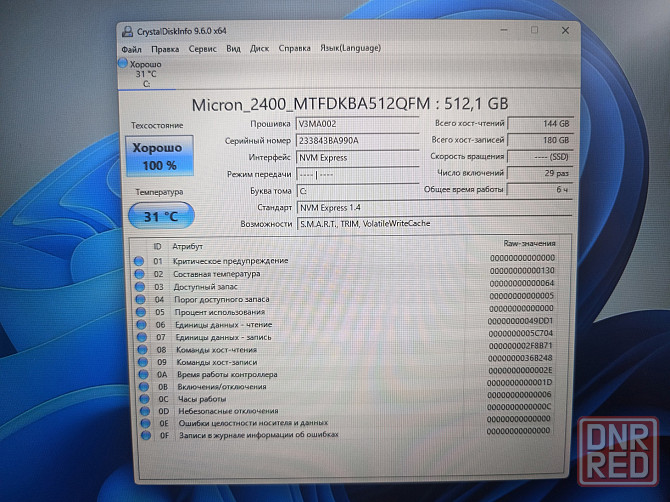Click status circle for Единицы данных - запись
The image size is (670, 502).
pyautogui.click(x=142, y=337)
